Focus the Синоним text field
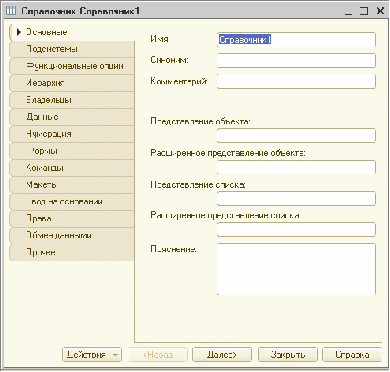Image resolution: width=390 pixels, height=372 pixels. 296,61
